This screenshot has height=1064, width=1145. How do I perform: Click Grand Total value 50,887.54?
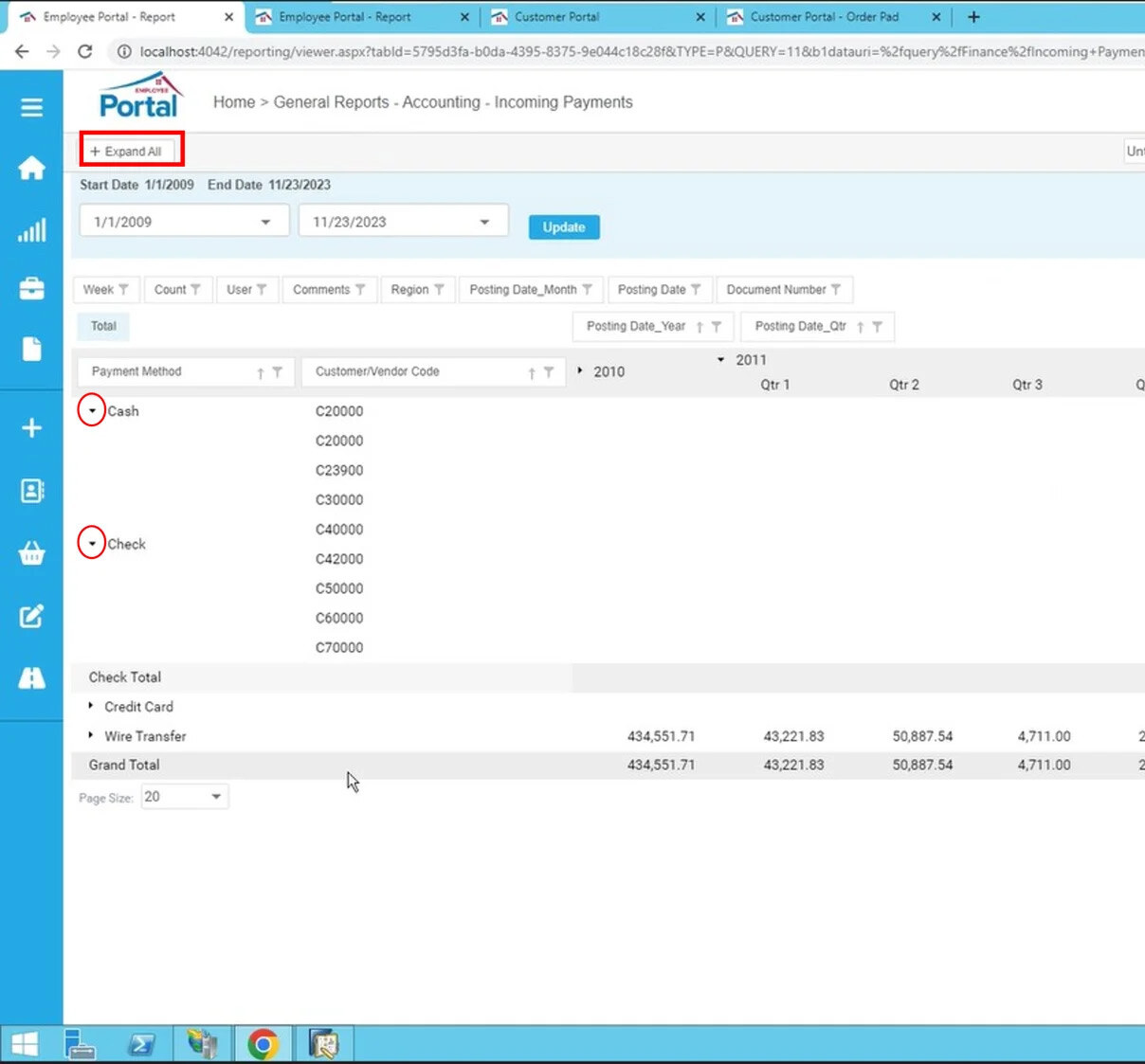pos(922,765)
